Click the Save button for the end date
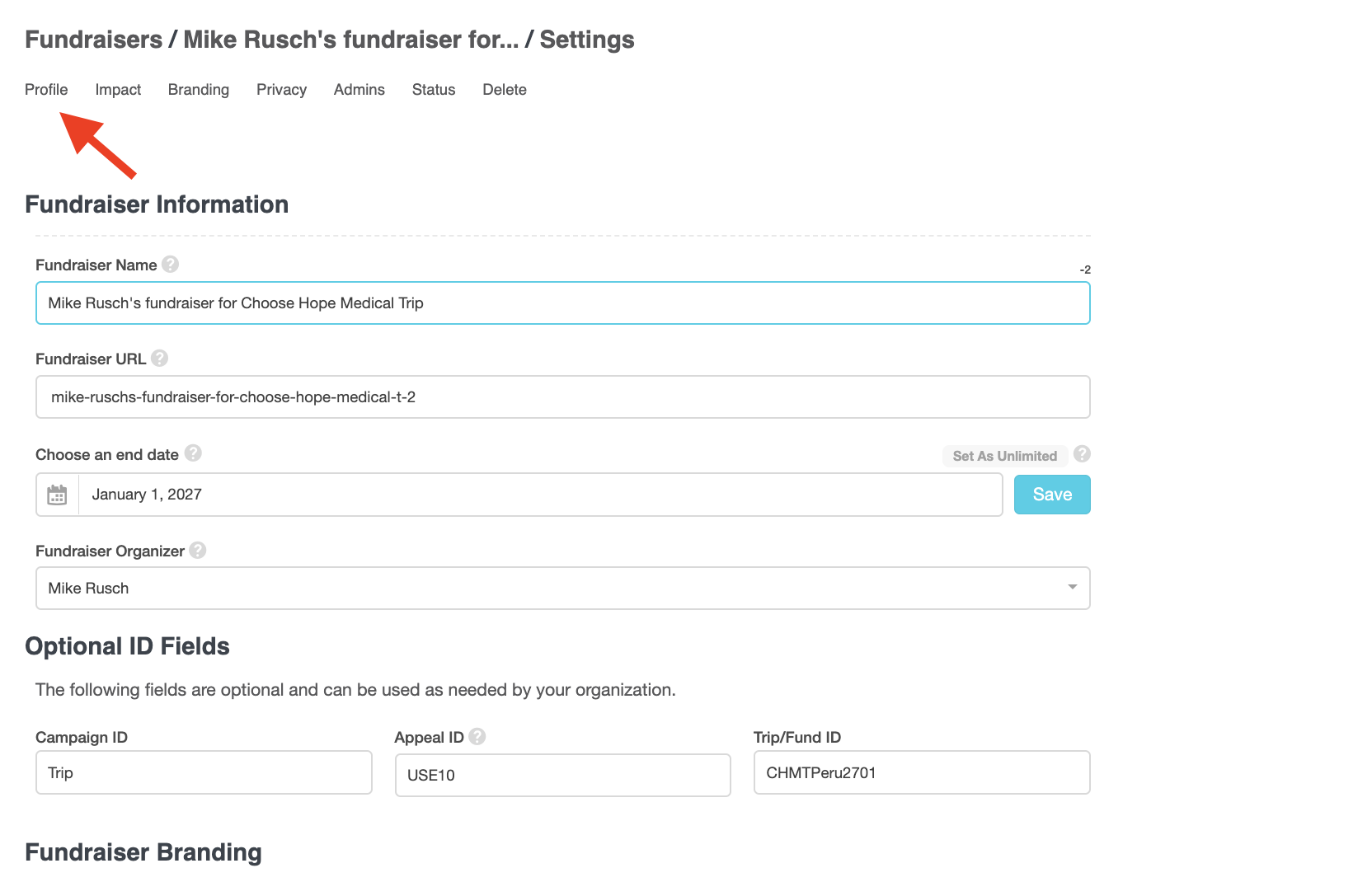The height and width of the screenshot is (882, 1372). click(x=1052, y=494)
